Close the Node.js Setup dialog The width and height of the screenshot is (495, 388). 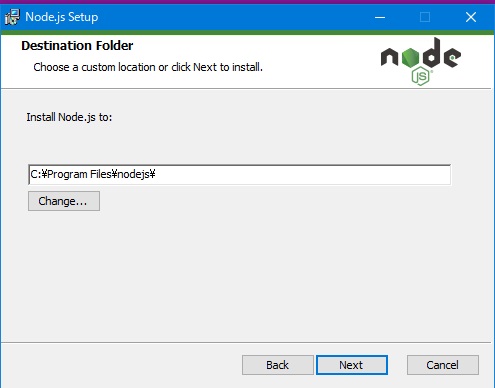[x=471, y=17]
